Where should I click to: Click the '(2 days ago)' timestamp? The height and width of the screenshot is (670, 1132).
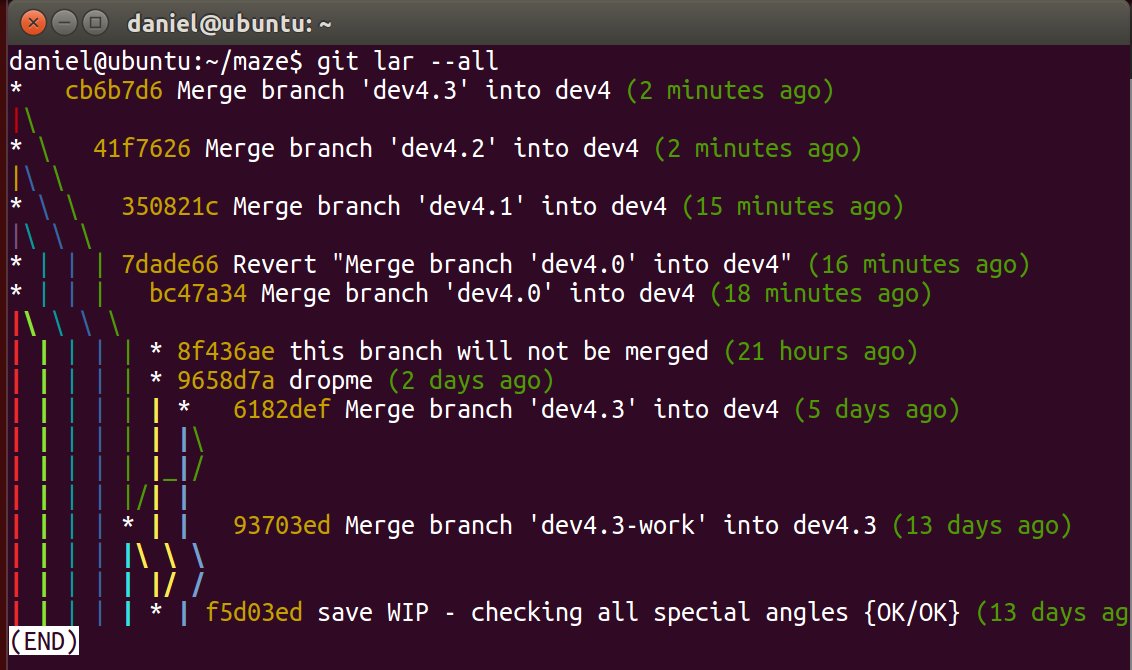click(471, 380)
